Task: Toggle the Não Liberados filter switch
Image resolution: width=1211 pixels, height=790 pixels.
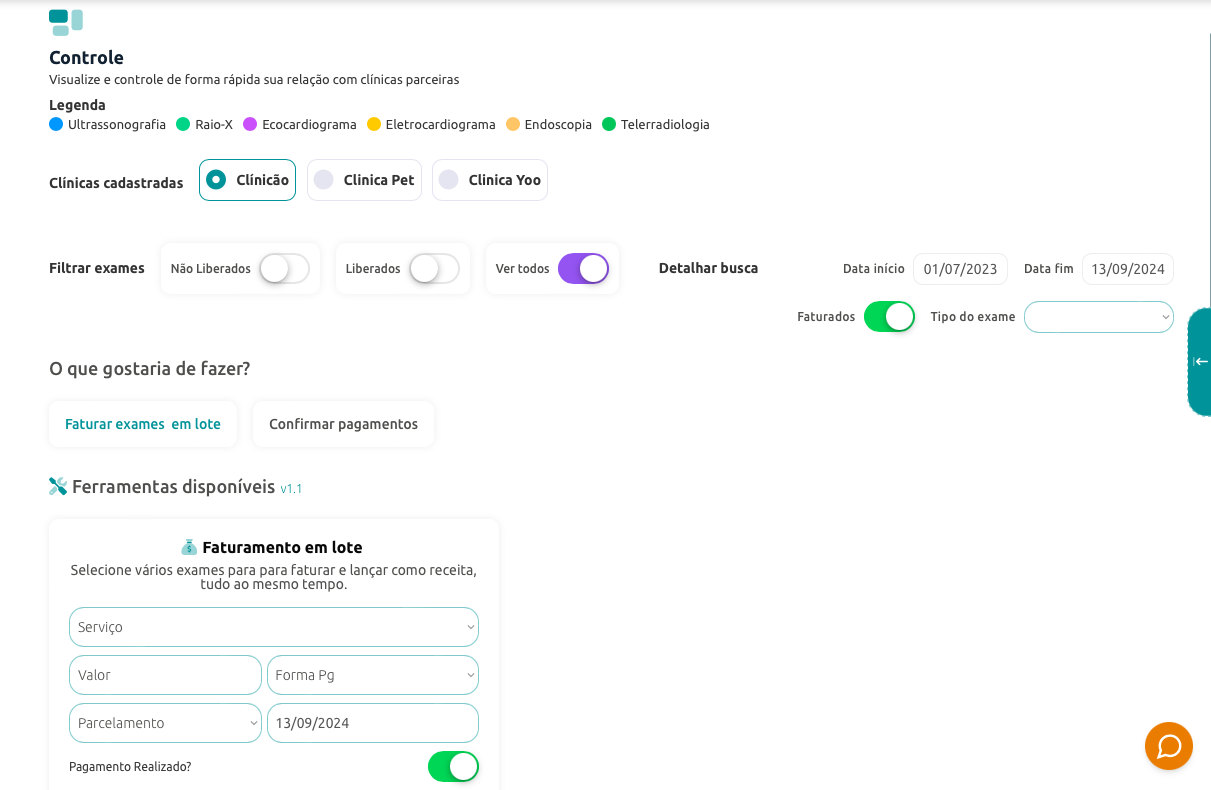Action: tap(284, 269)
